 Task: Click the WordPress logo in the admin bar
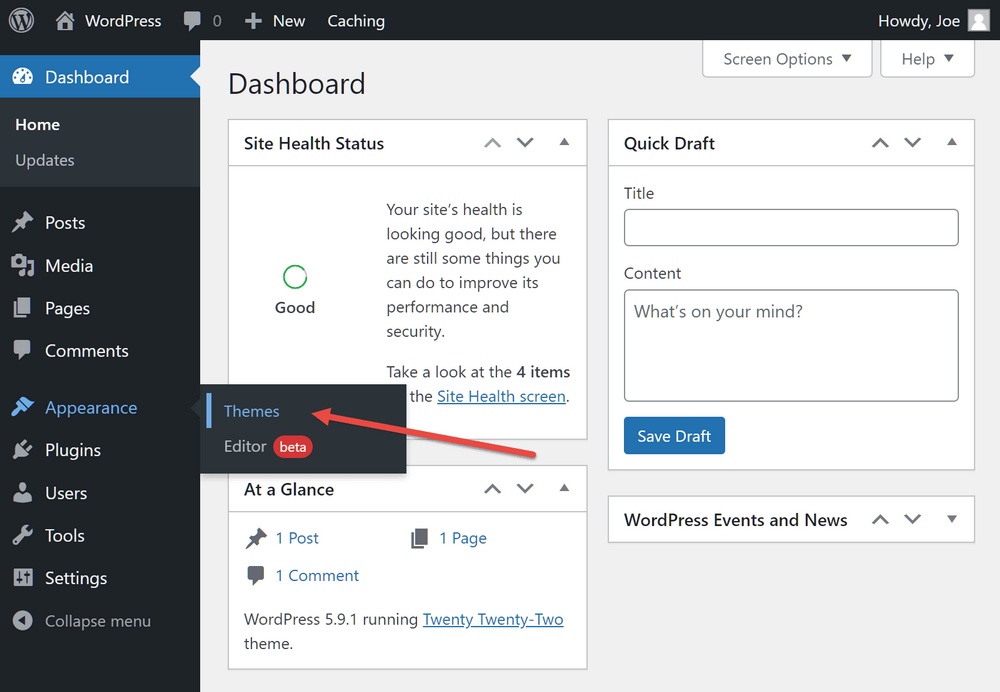(20, 20)
